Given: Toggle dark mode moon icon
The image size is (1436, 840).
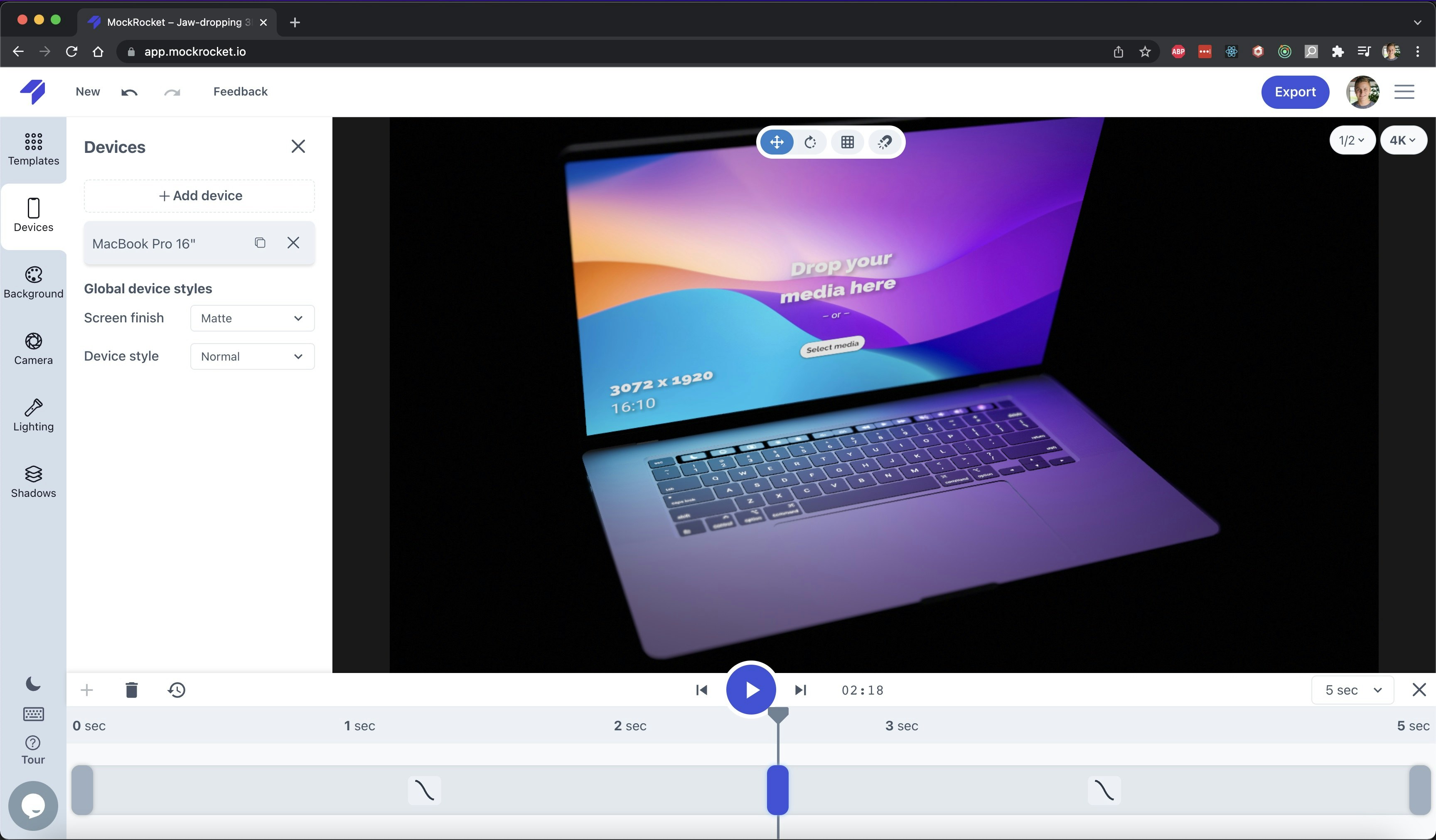Looking at the screenshot, I should coord(33,683).
